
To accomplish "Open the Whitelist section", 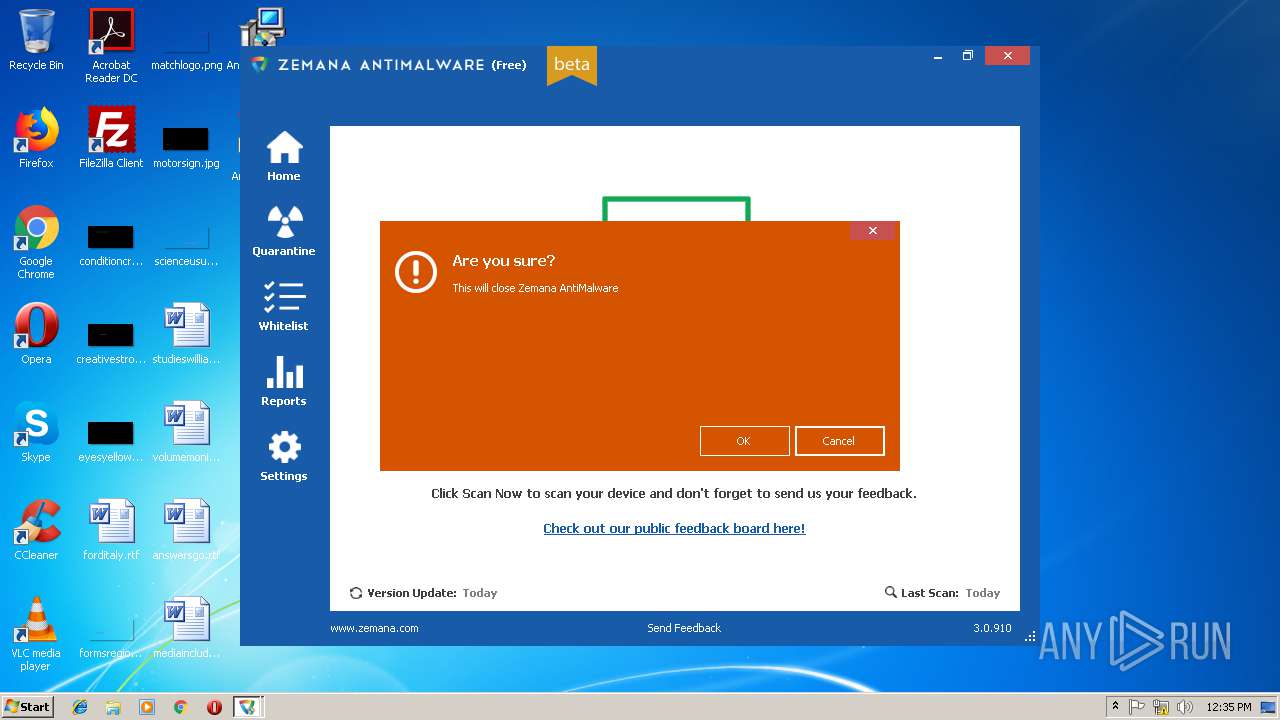I will pos(284,306).
